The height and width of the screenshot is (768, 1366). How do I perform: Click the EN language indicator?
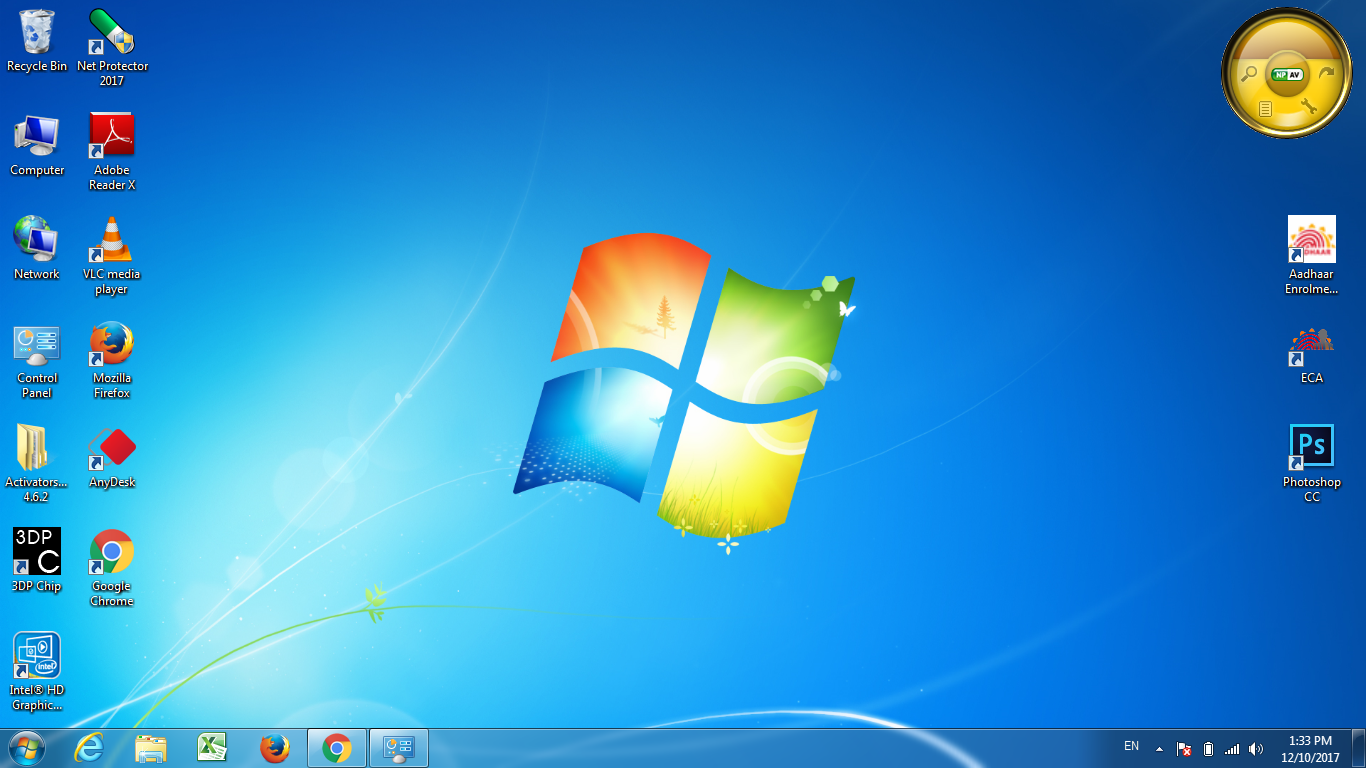(x=1131, y=746)
